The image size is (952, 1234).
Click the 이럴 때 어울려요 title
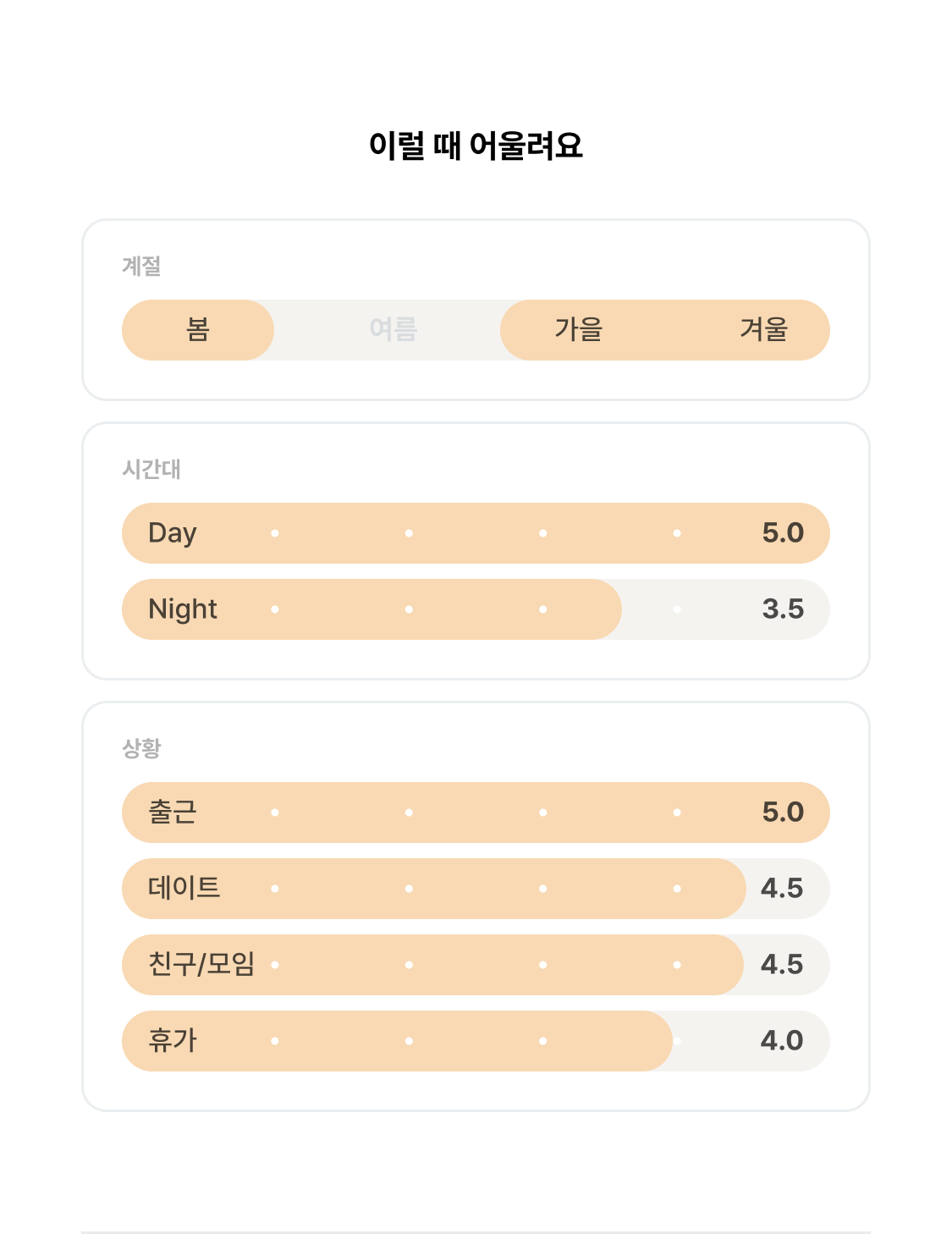coord(476,146)
